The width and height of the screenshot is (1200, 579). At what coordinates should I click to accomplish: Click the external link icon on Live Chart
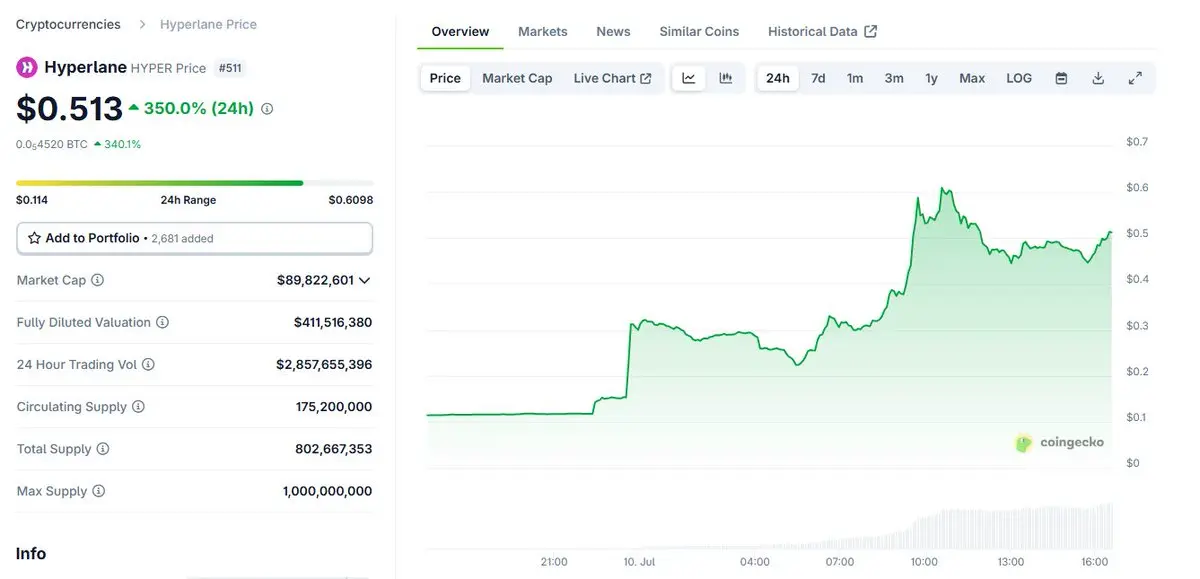click(x=646, y=78)
